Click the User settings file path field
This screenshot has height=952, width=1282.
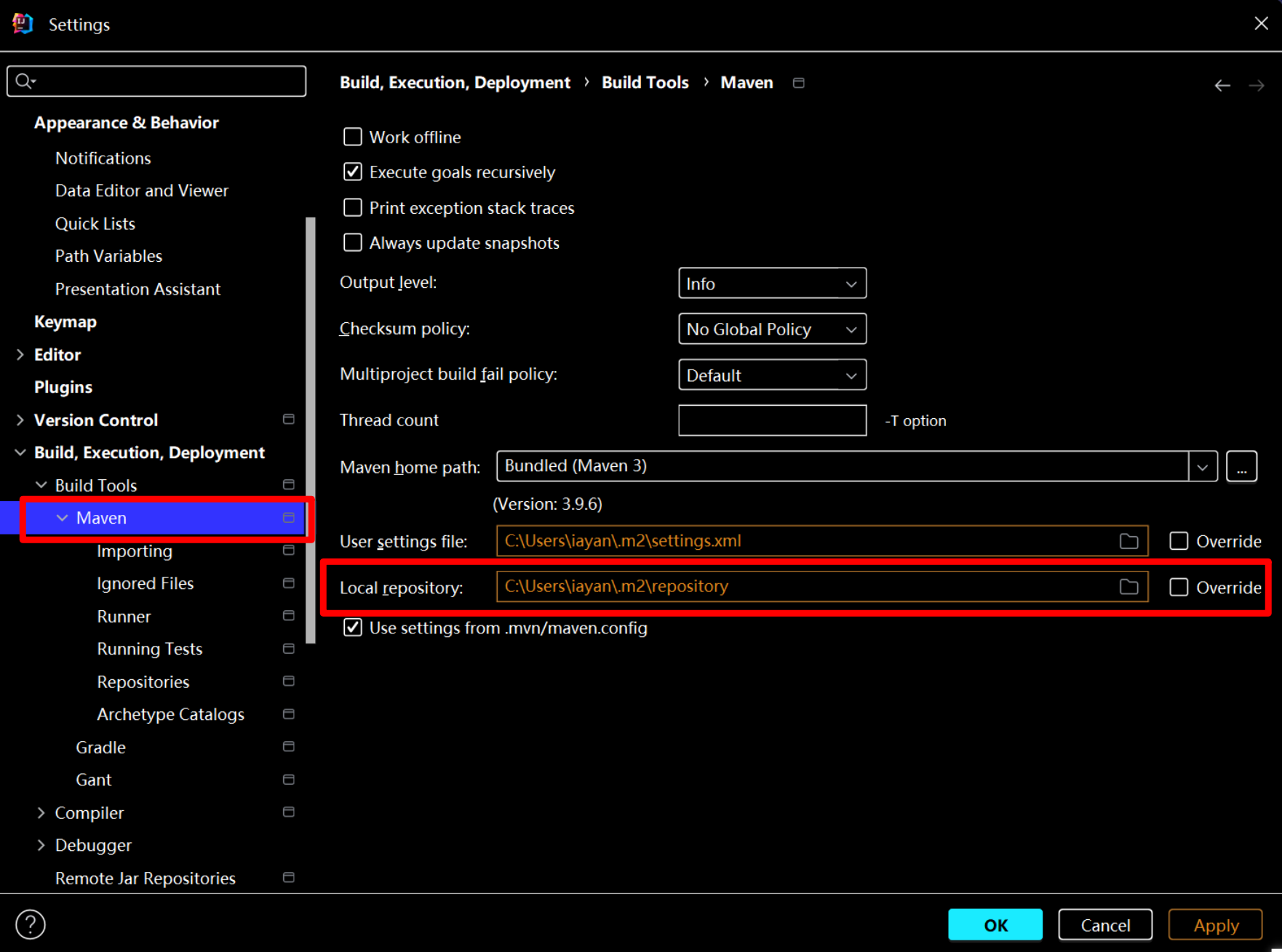[x=822, y=541]
